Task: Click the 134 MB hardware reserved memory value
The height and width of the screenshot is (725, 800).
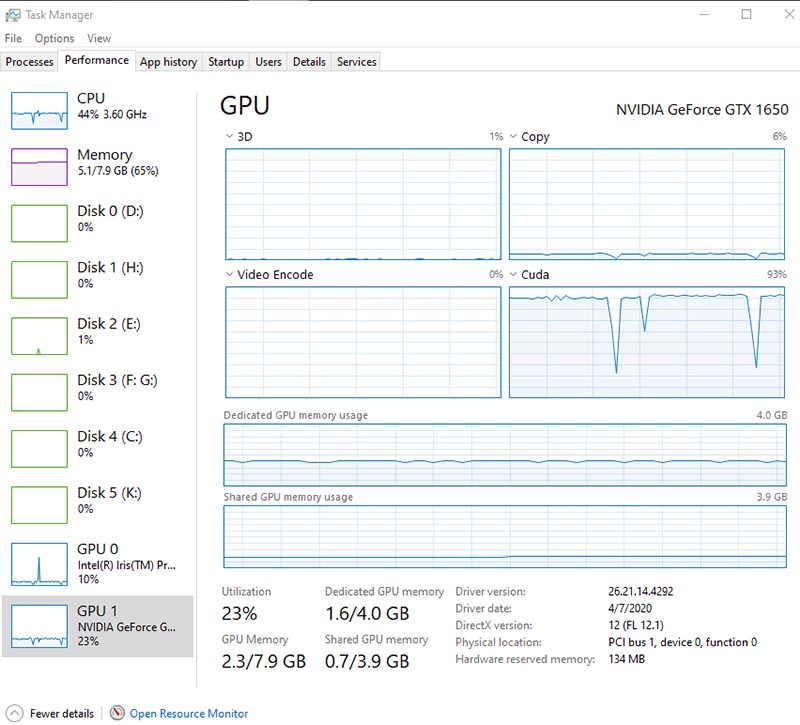Action: pyautogui.click(x=627, y=659)
